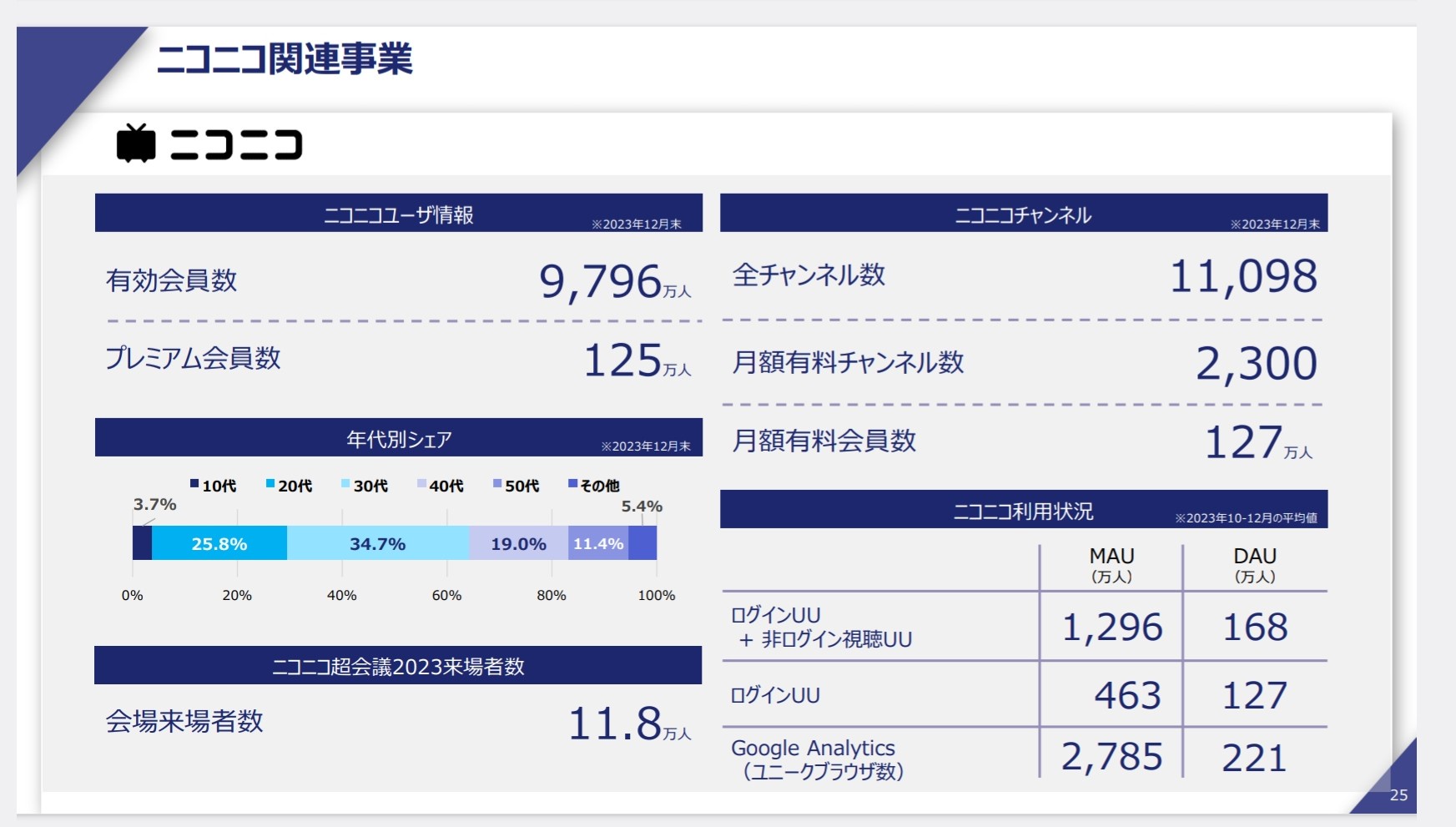The width and height of the screenshot is (1456, 827).
Task: Click the 127万人 value beside 月額有料会員数
Action: coord(1258,442)
